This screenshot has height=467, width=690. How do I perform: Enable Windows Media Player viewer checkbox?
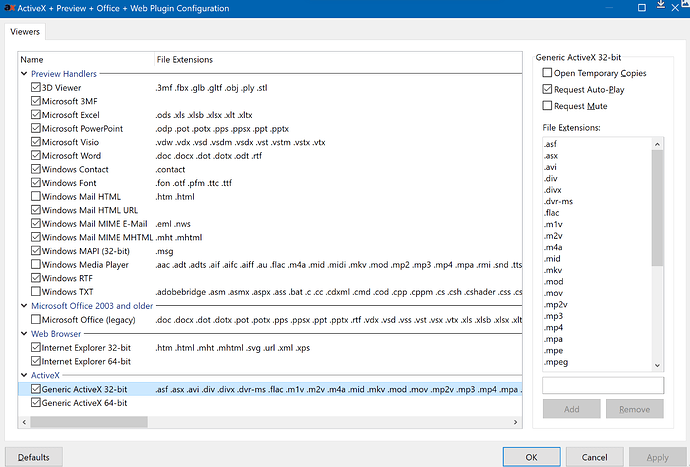(x=36, y=265)
